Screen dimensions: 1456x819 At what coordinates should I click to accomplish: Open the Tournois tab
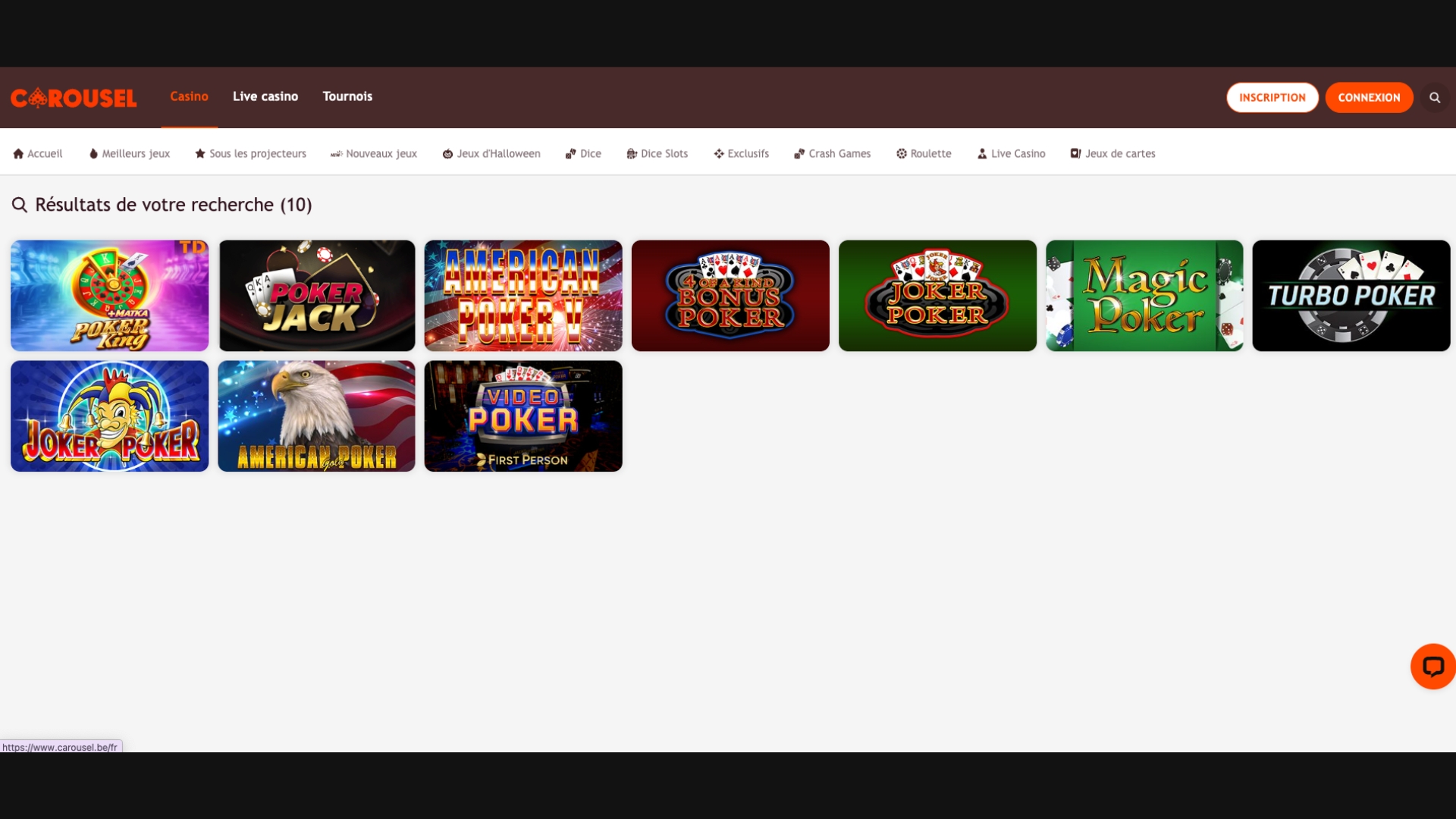click(x=347, y=96)
